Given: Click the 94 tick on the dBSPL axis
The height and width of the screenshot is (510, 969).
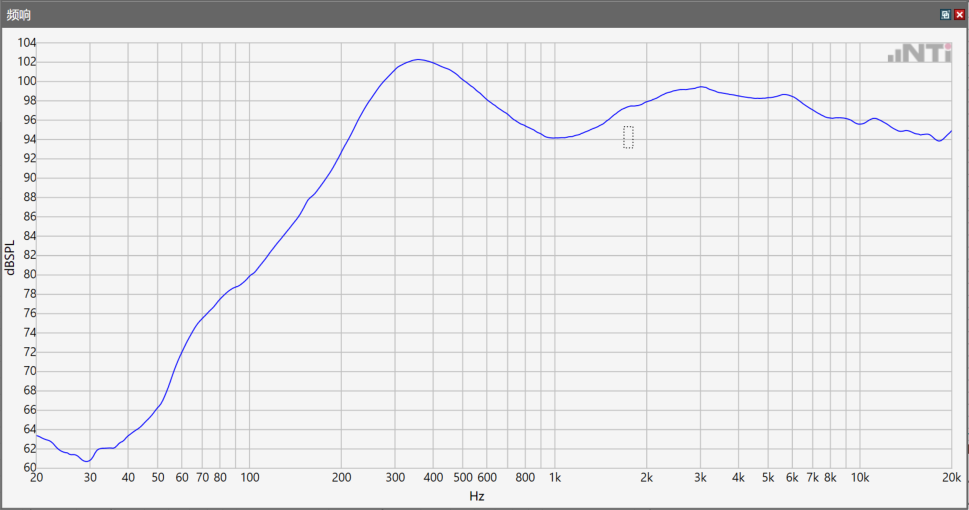Looking at the screenshot, I should pos(30,139).
